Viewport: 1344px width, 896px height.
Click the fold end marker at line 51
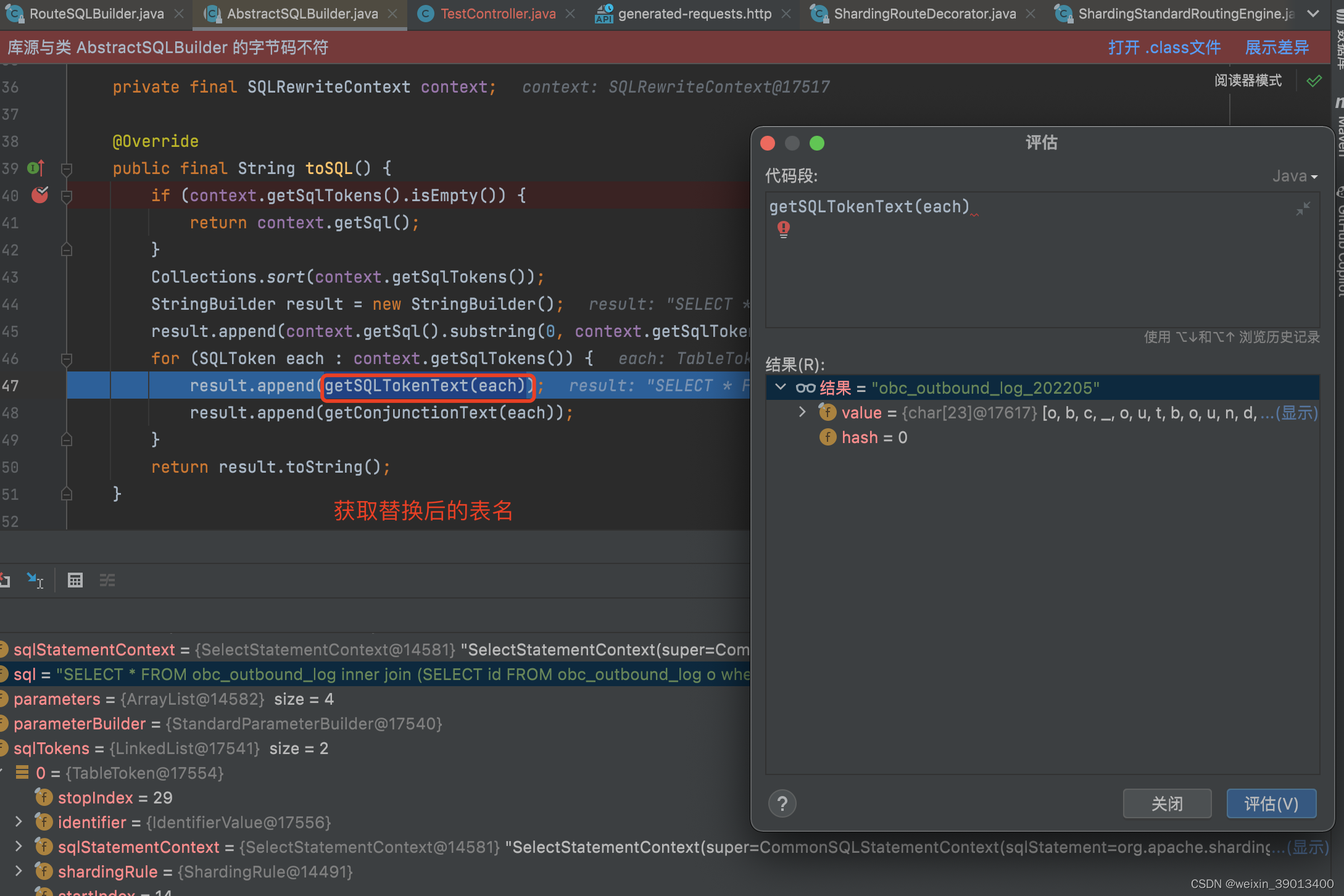tap(67, 494)
